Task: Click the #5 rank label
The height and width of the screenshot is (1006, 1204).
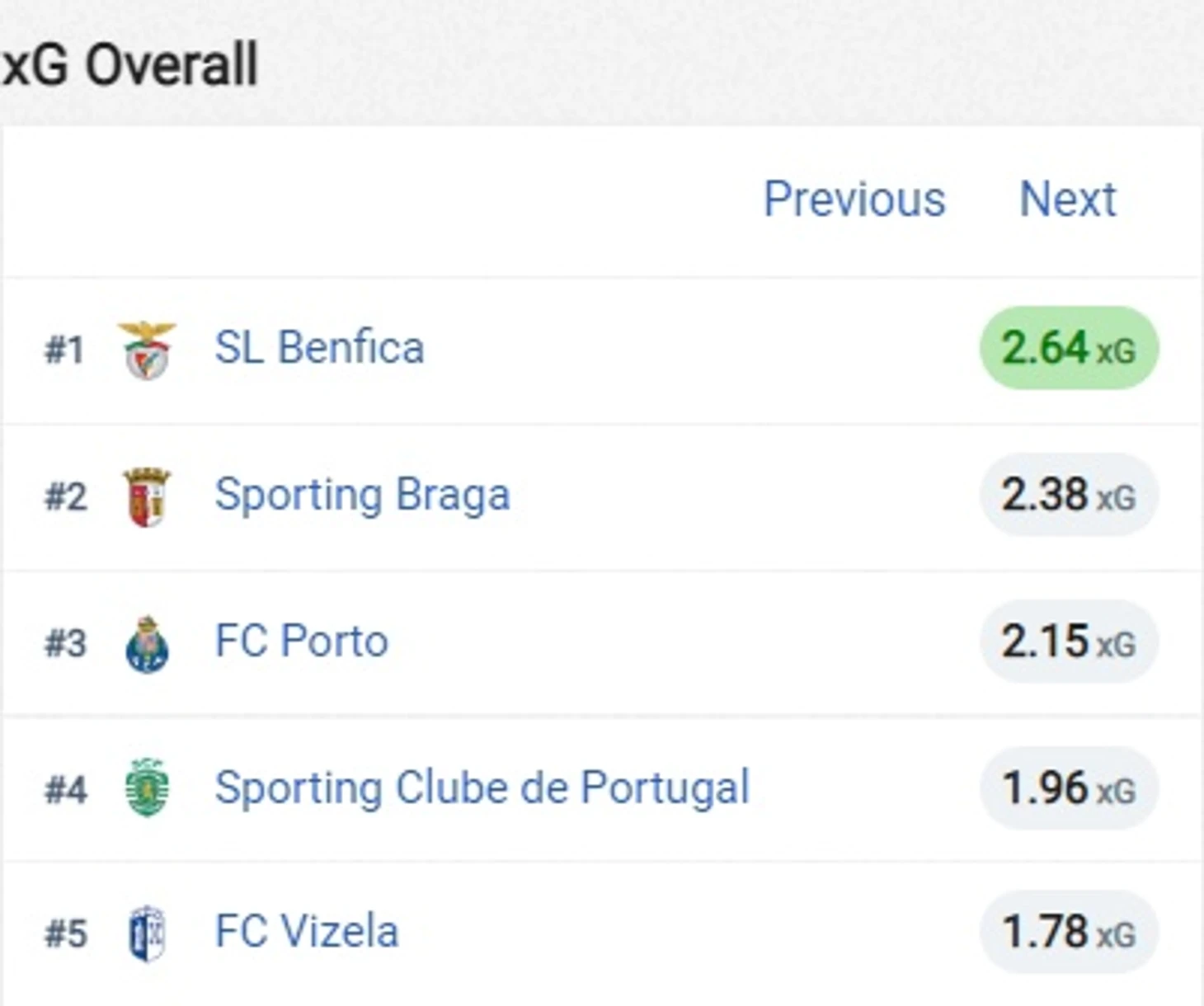Action: click(66, 934)
